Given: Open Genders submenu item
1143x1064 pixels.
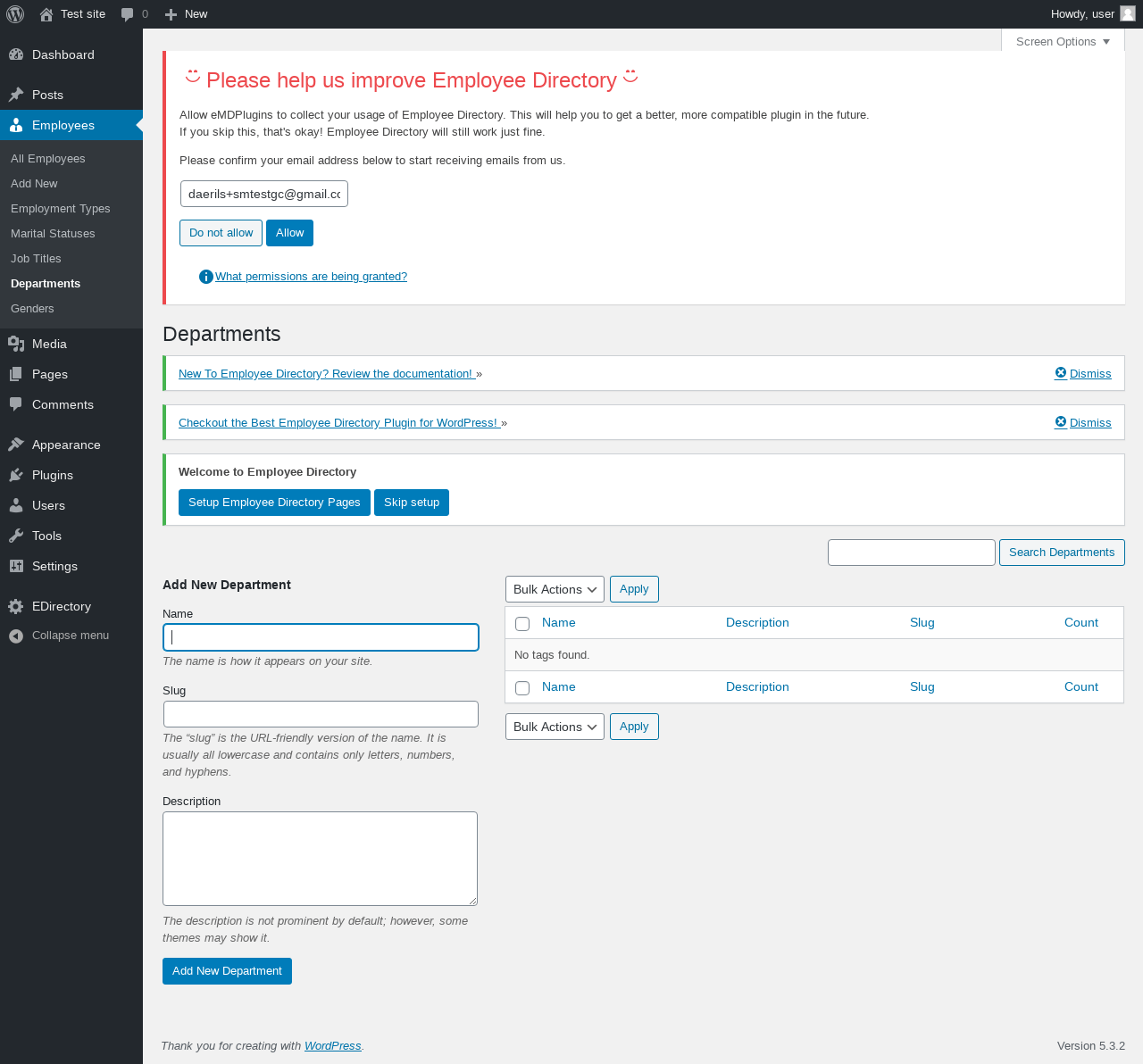Looking at the screenshot, I should [x=32, y=309].
